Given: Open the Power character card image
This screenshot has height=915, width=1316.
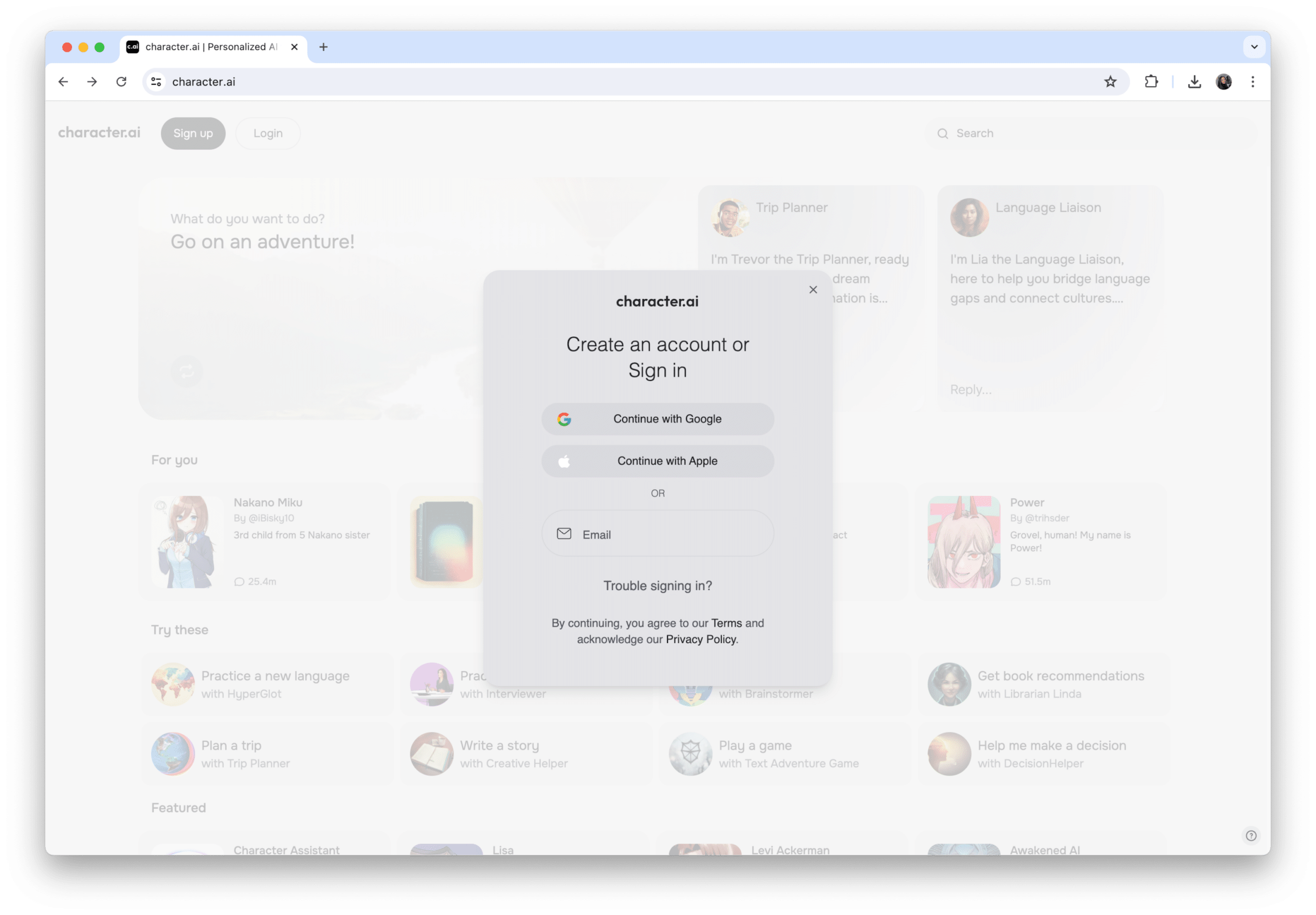Looking at the screenshot, I should (963, 542).
